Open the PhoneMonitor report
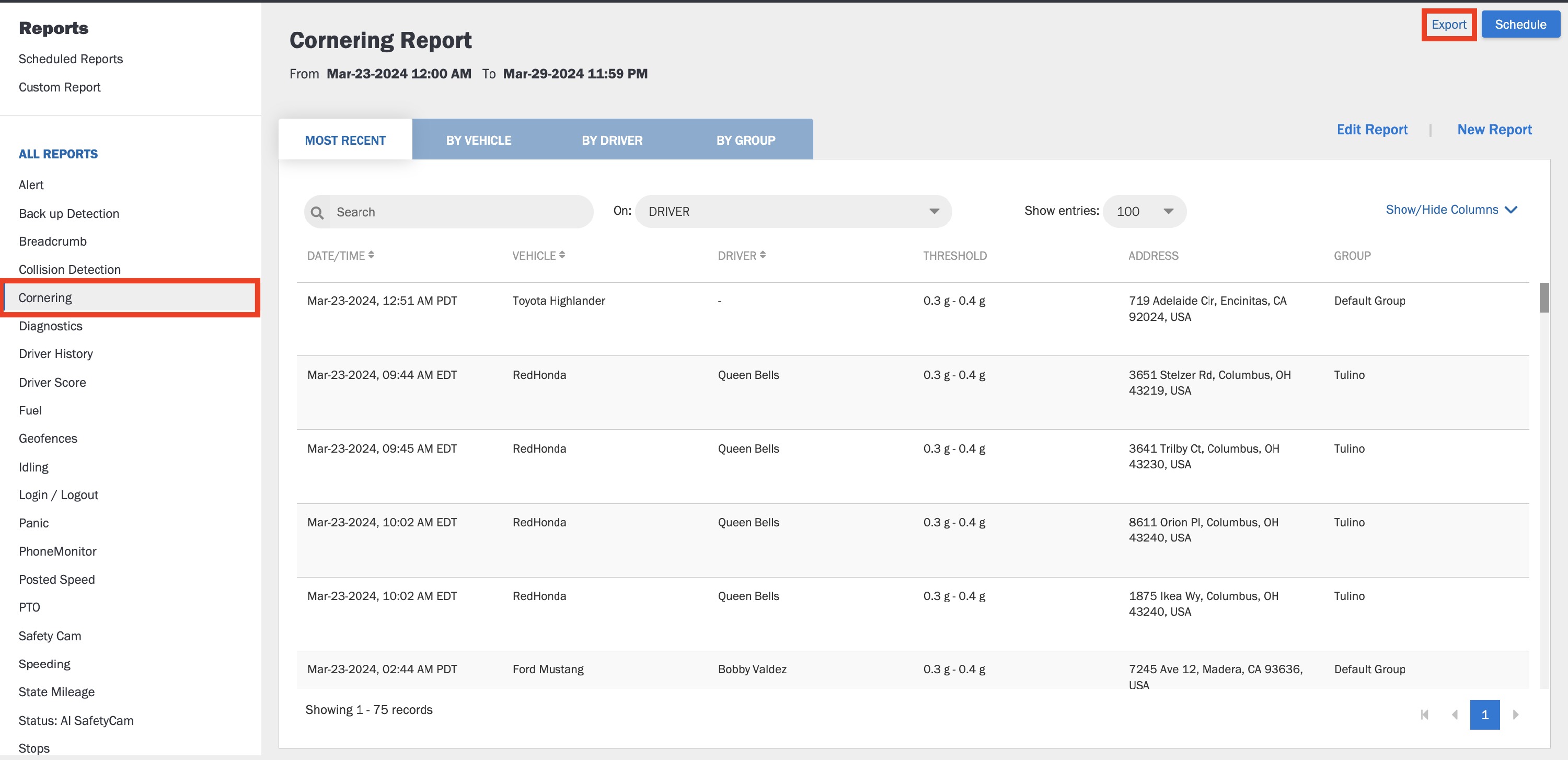This screenshot has width=1568, height=760. click(x=58, y=551)
